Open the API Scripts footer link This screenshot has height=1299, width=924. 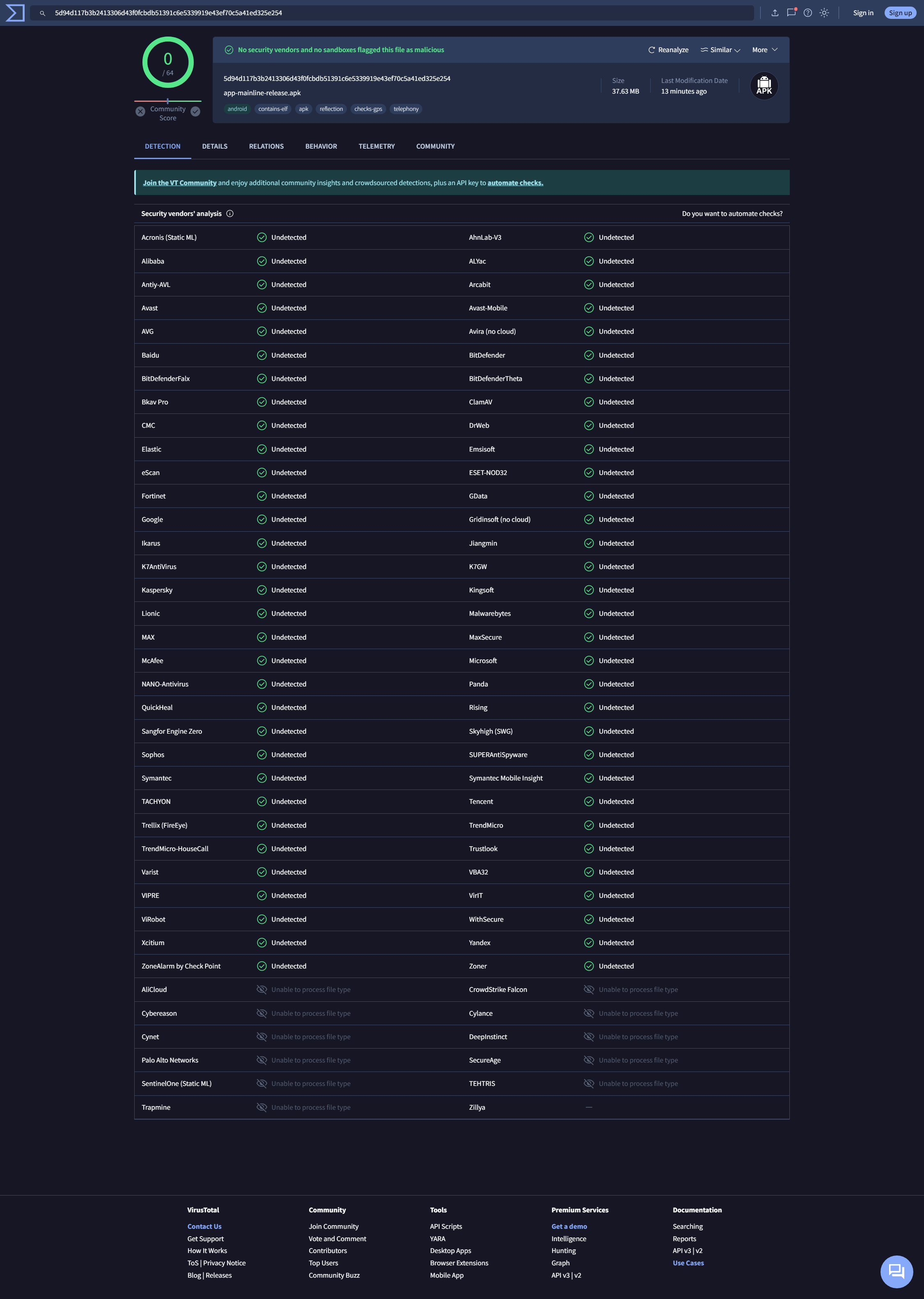click(445, 1226)
